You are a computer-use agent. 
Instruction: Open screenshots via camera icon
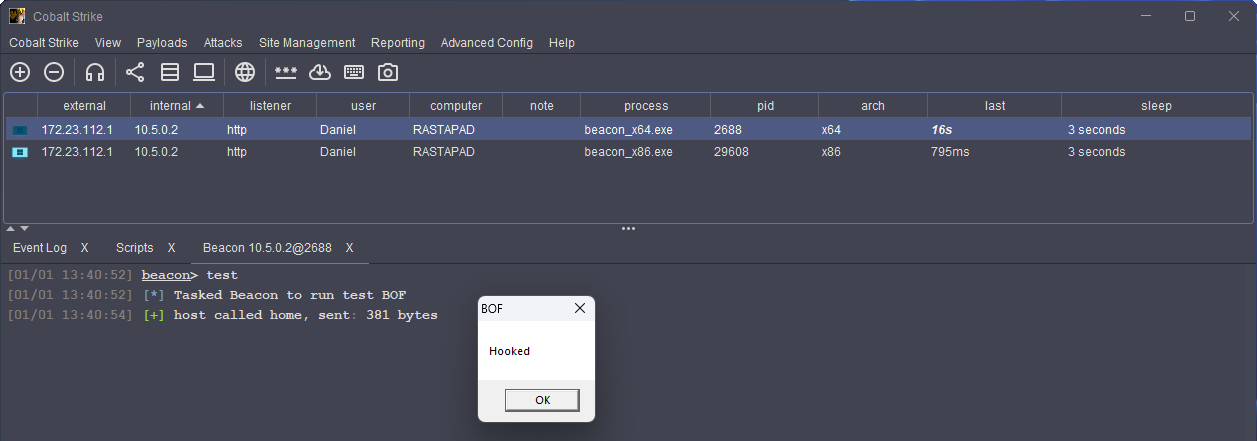388,72
